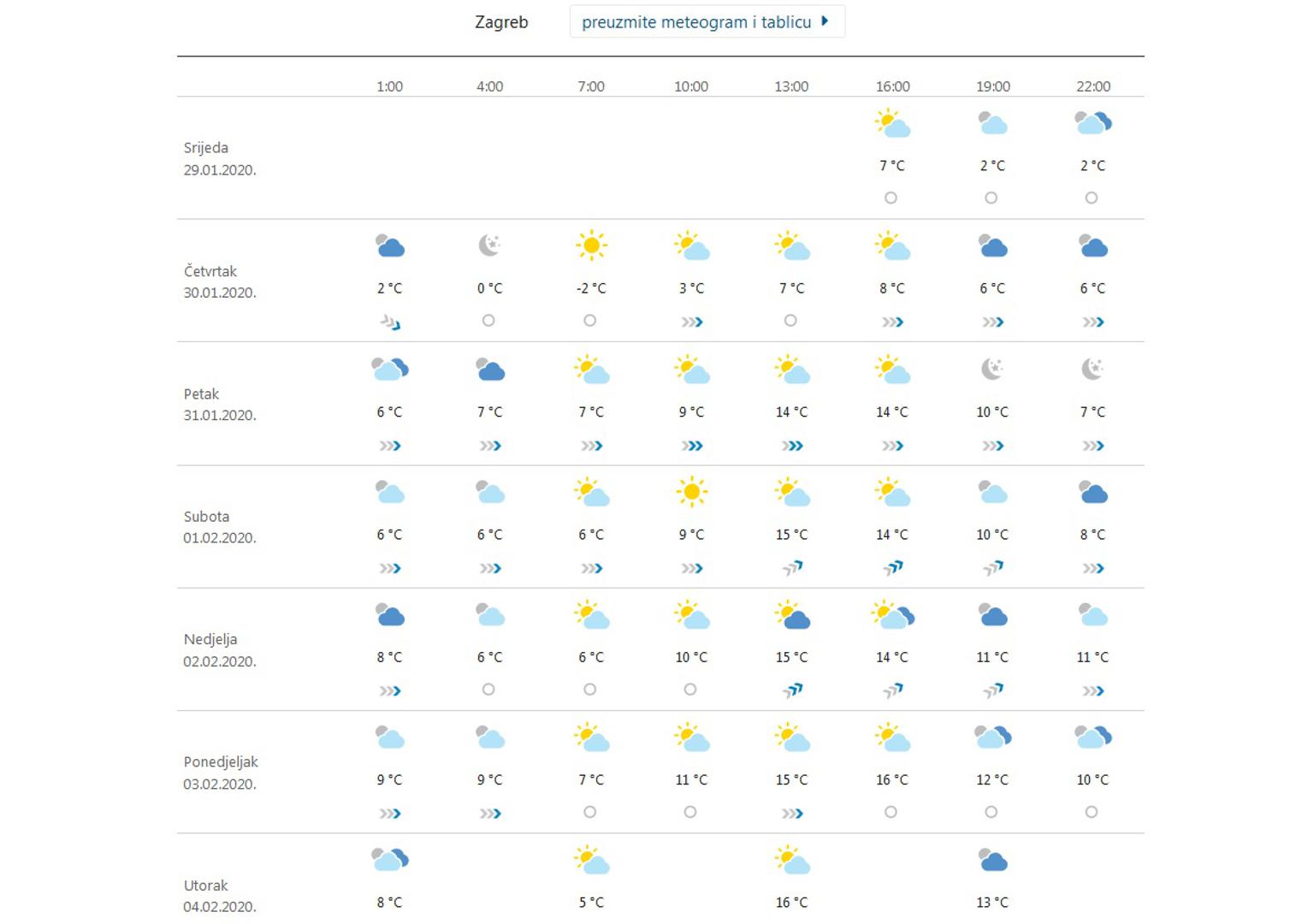The height and width of the screenshot is (924, 1314).
Task: Click the dark cloud icon for Utorak at 19:00
Action: [x=992, y=860]
